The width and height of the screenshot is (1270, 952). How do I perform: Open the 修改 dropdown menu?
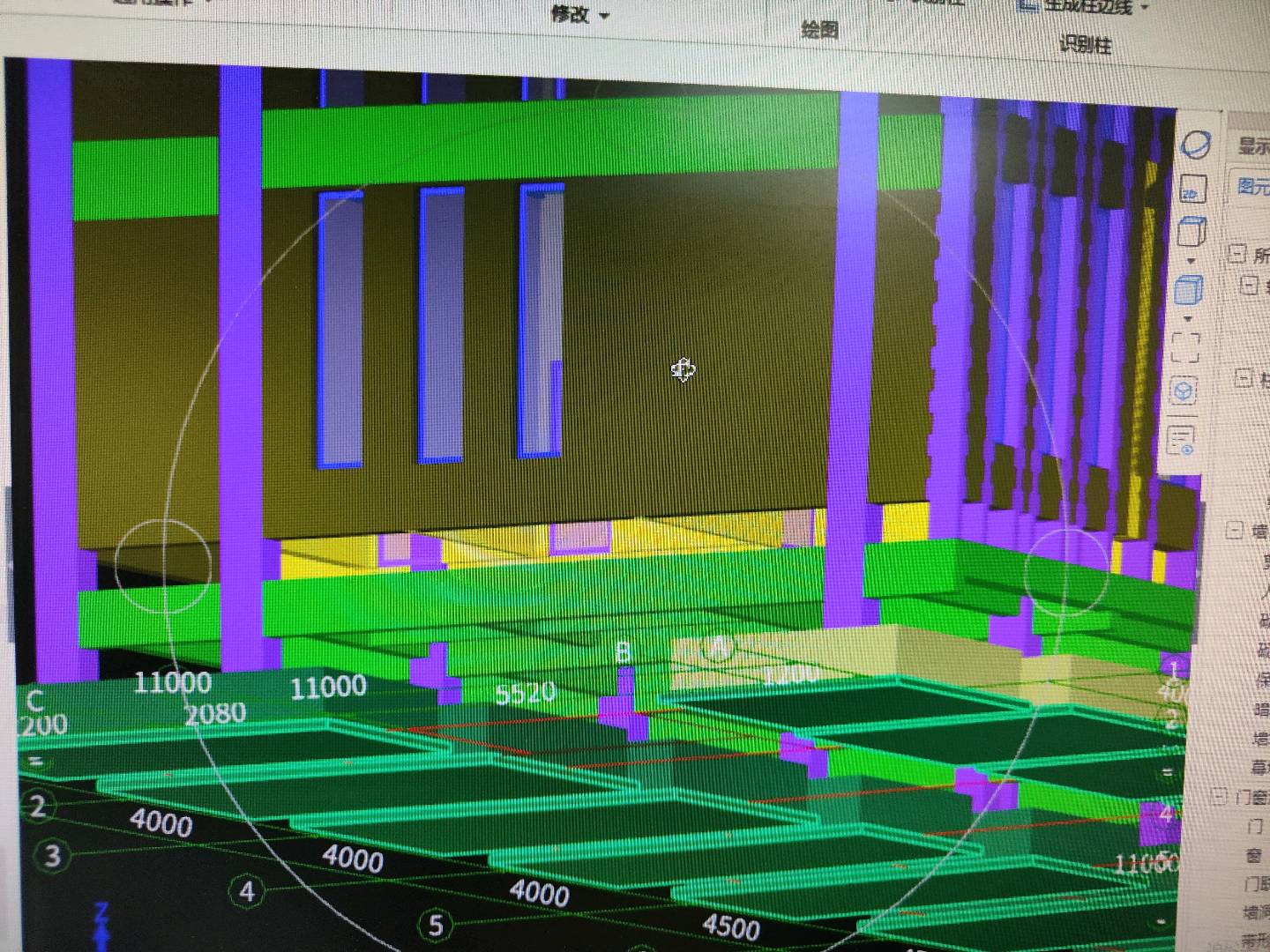pos(580,14)
